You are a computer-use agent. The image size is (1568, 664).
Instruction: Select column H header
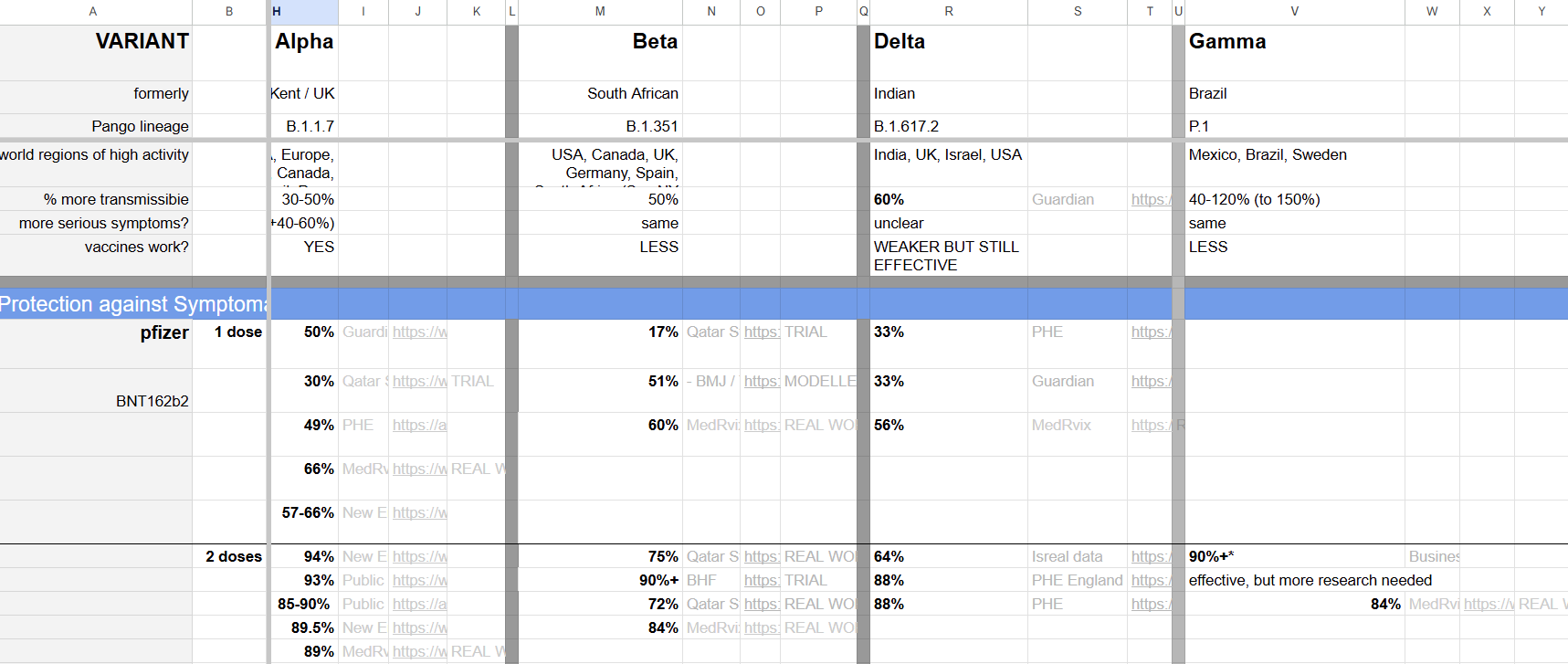tap(304, 12)
